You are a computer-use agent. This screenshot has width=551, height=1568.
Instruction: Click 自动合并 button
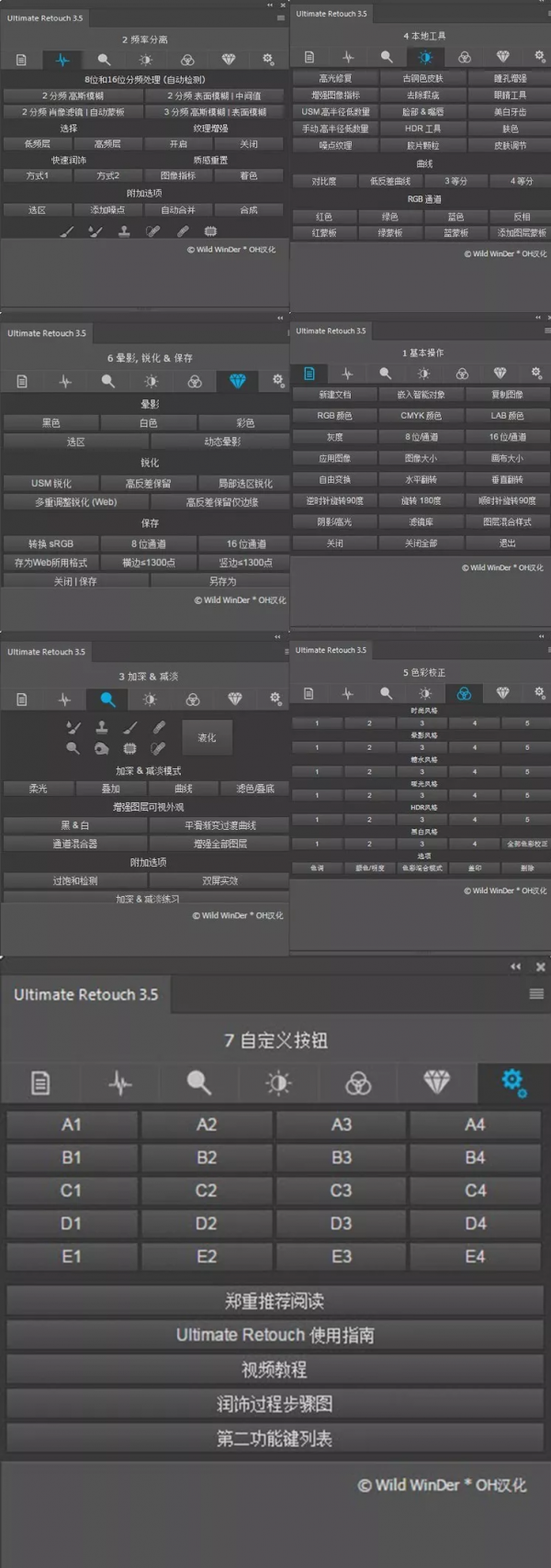click(x=178, y=210)
